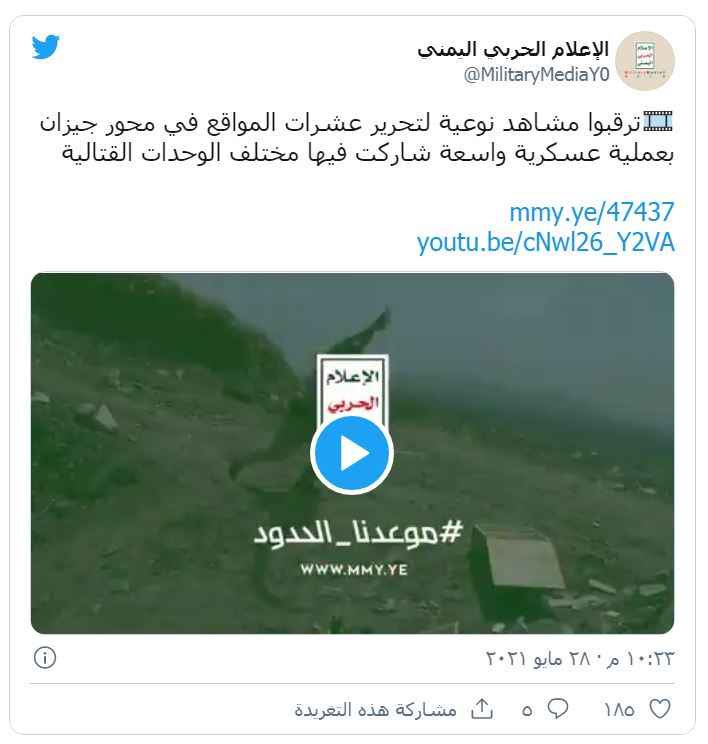Click the tweet Arabic body text

(357, 139)
